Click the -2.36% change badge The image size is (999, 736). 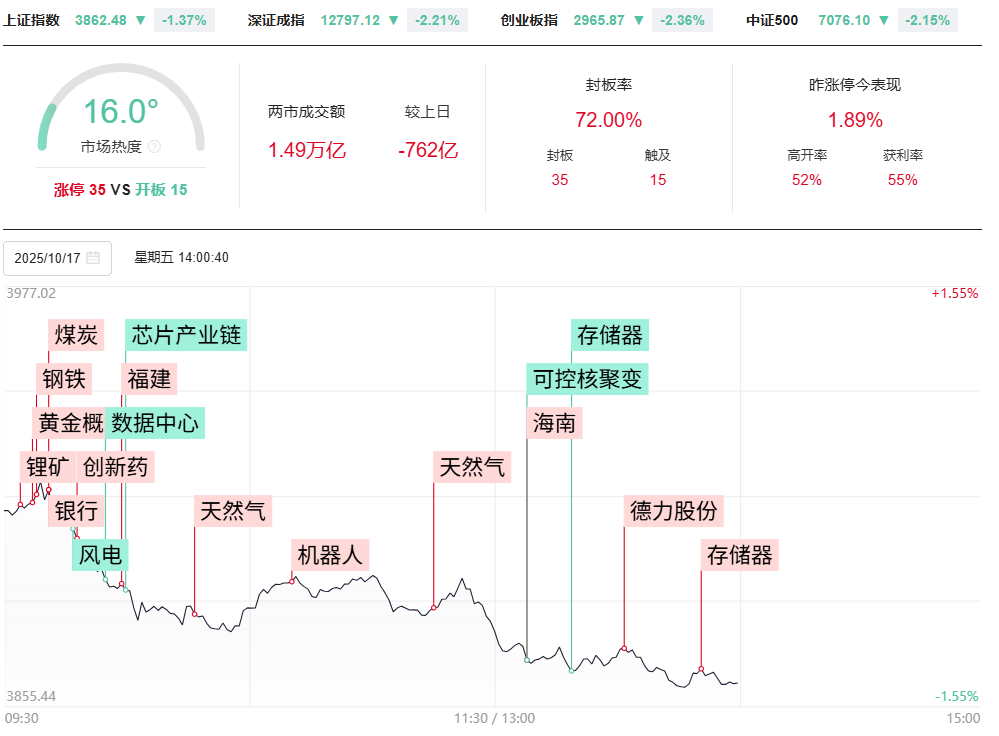point(682,20)
